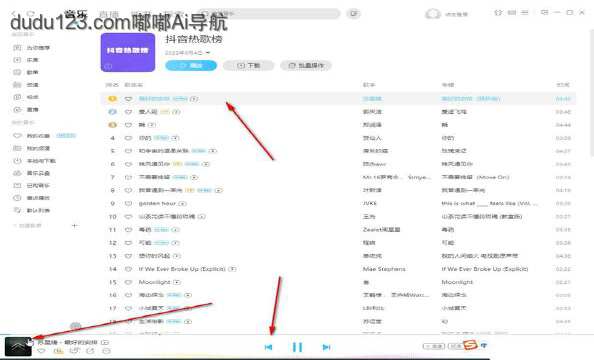Image resolution: width=594 pixels, height=360 pixels.
Task: Pause the currently playing song
Action: click(297, 347)
